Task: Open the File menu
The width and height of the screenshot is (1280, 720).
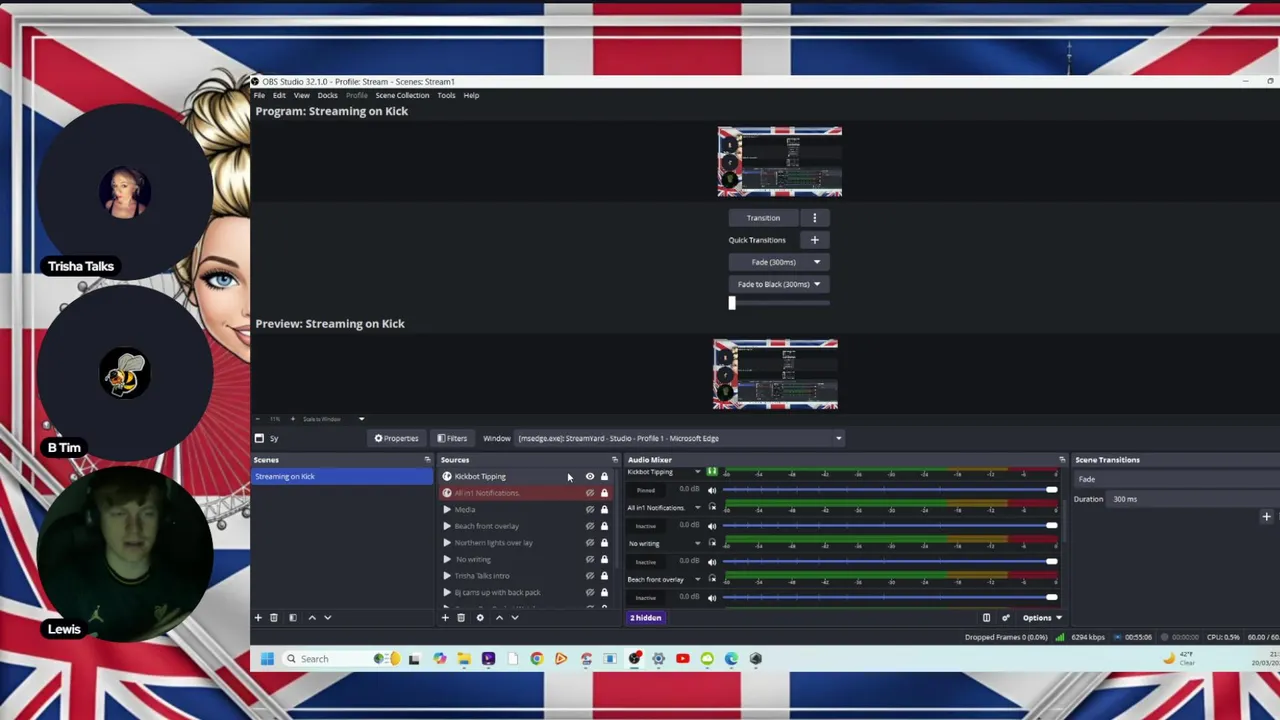Action: pos(259,95)
